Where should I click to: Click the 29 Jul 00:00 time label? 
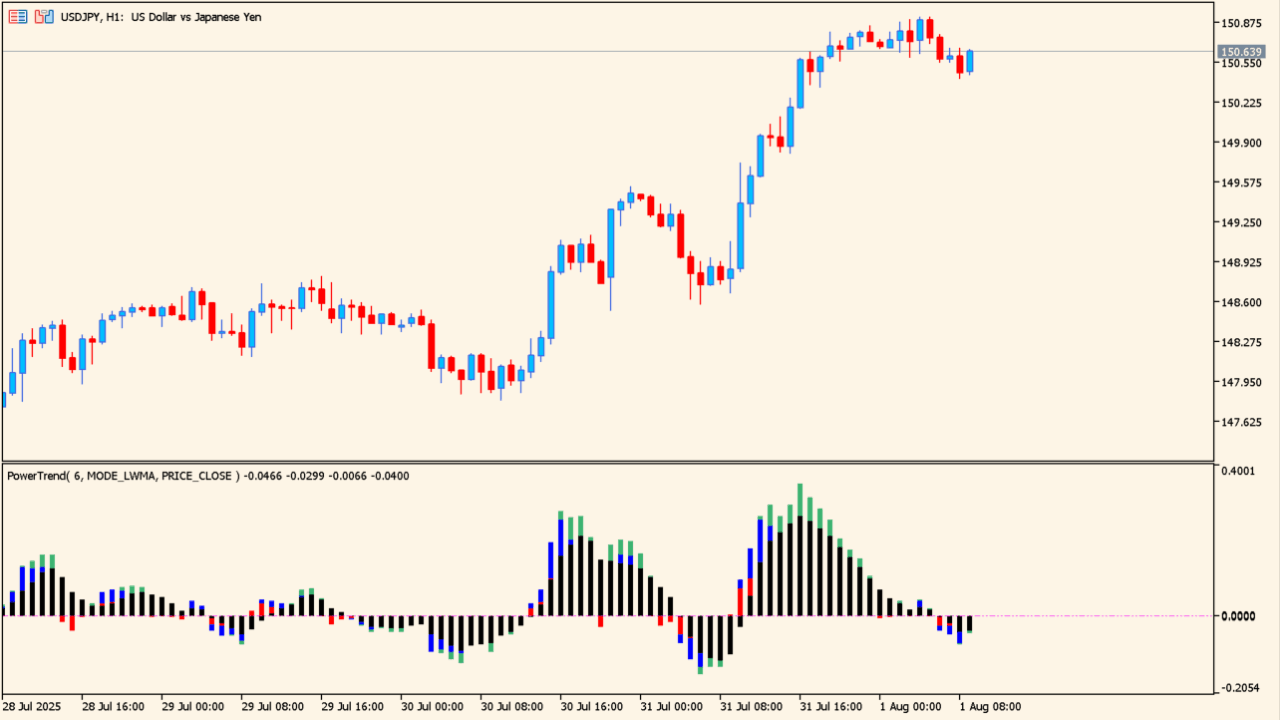pos(193,706)
